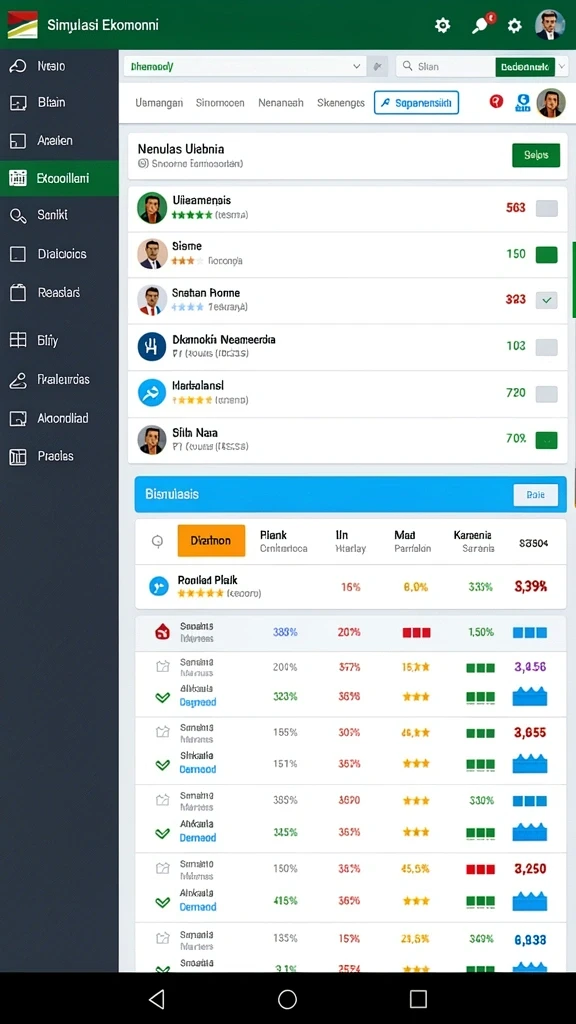
Task: Toggle the checked box in Snahan Ronne row
Action: click(547, 300)
